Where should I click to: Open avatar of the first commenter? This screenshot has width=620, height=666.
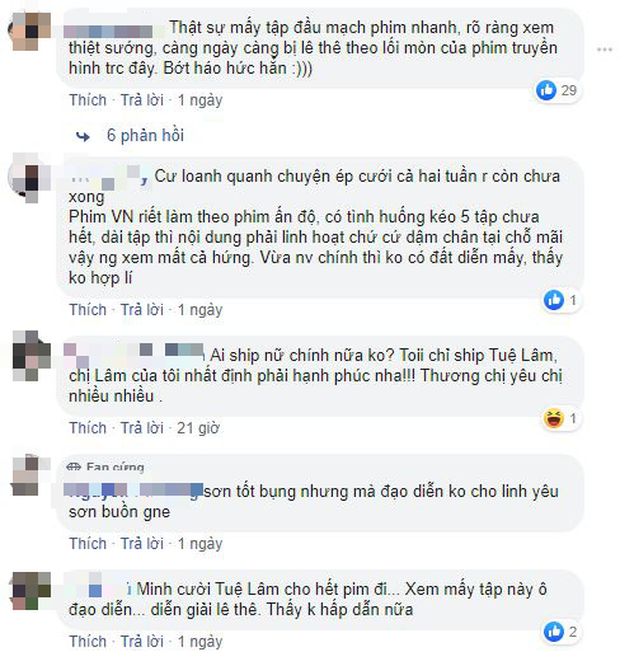point(30,32)
